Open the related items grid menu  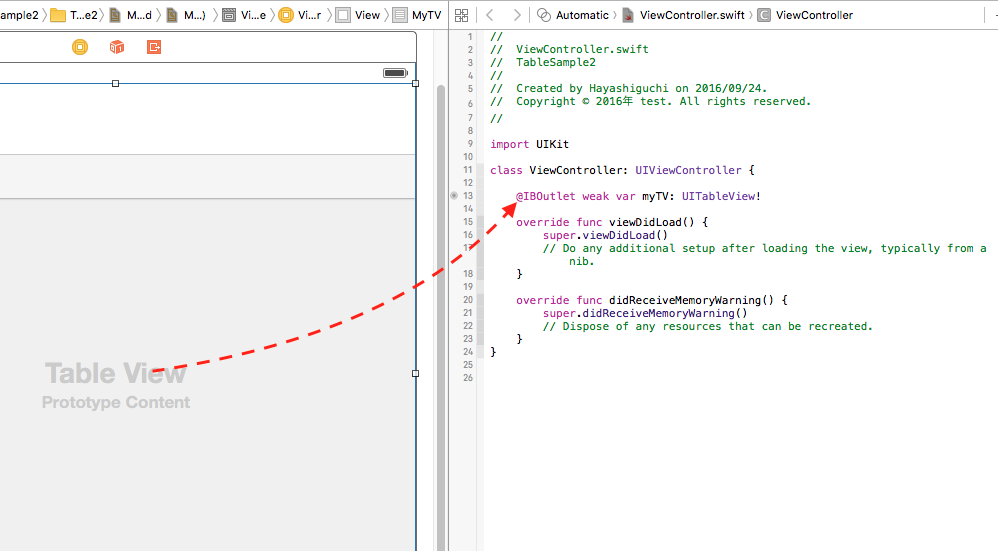(x=461, y=15)
